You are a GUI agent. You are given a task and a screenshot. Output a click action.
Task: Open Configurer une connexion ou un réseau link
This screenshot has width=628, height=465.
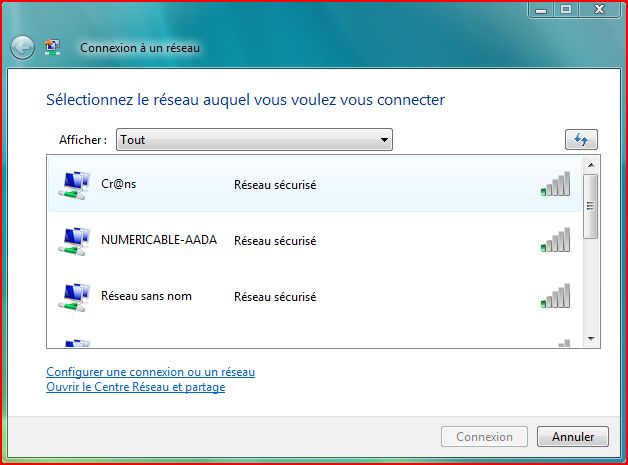pos(151,372)
